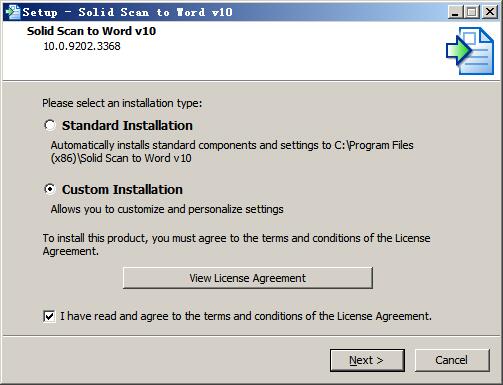This screenshot has height=385, width=503.
Task: Click the 'Solid Scan to Word v10' header heading
Action: (x=91, y=31)
